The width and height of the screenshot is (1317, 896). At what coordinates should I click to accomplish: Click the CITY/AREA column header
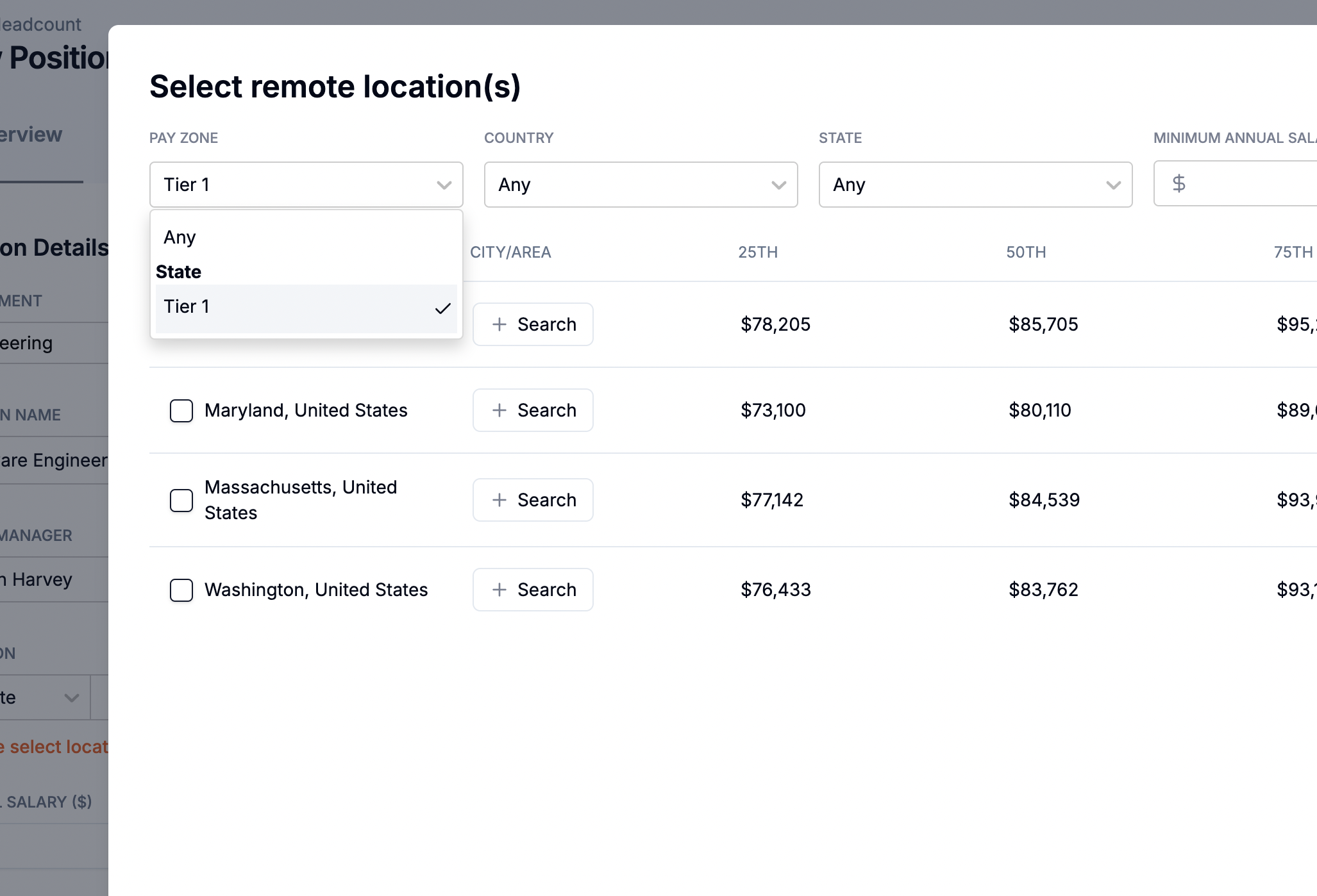tap(510, 252)
